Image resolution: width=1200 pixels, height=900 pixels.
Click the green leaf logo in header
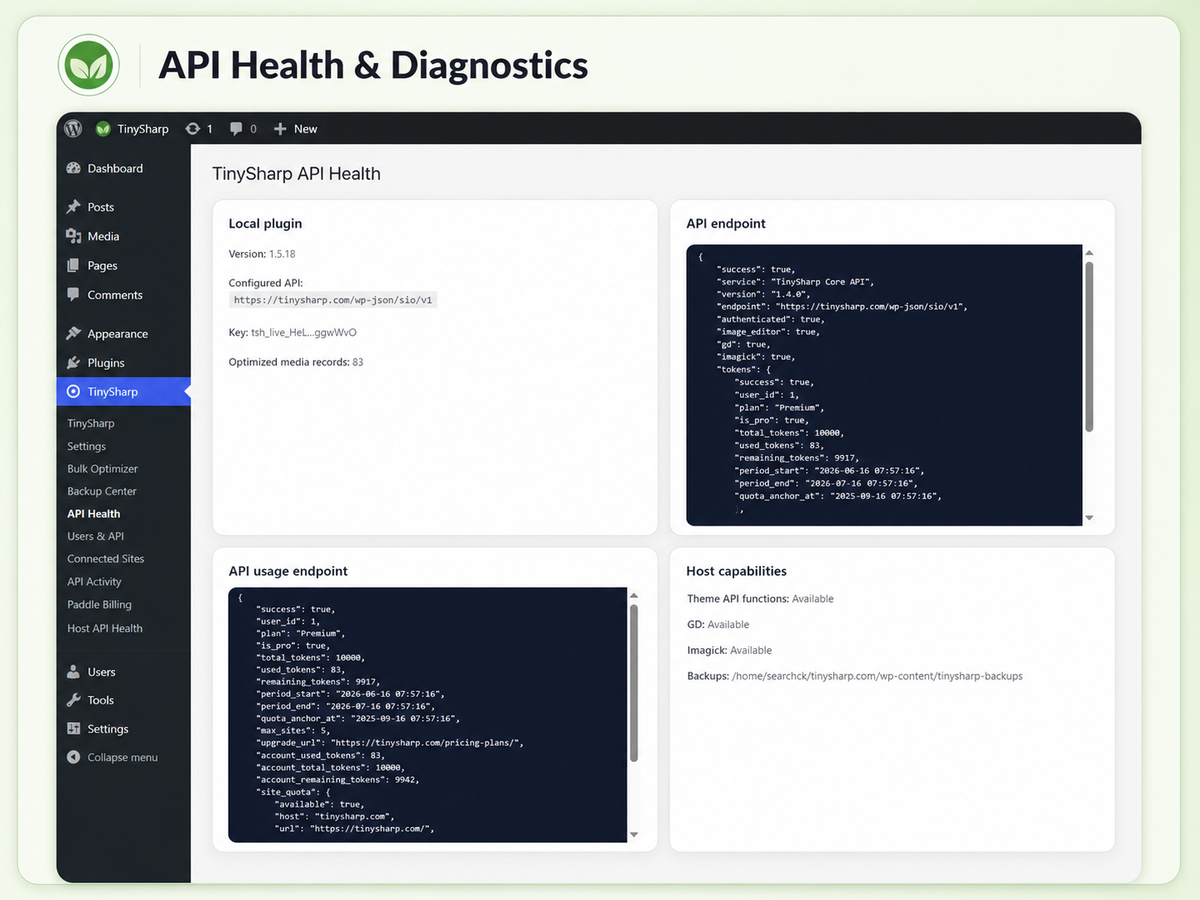click(89, 65)
